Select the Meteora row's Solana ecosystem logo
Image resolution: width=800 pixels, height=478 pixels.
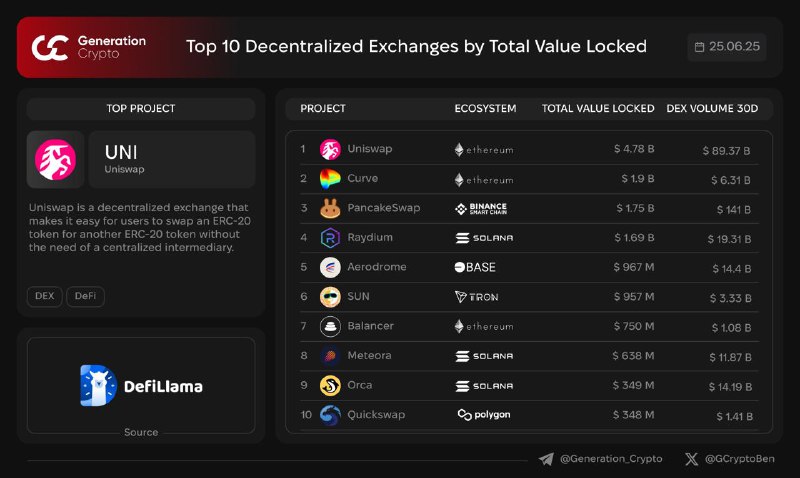click(484, 356)
